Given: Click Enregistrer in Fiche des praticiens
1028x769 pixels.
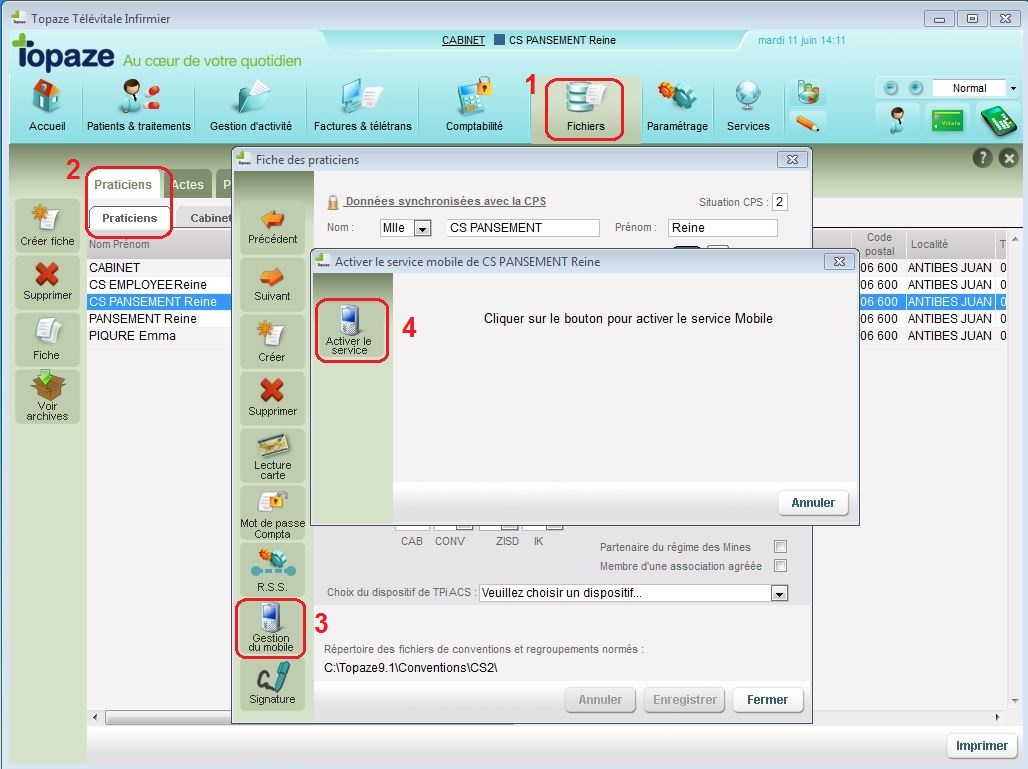Looking at the screenshot, I should coord(684,700).
